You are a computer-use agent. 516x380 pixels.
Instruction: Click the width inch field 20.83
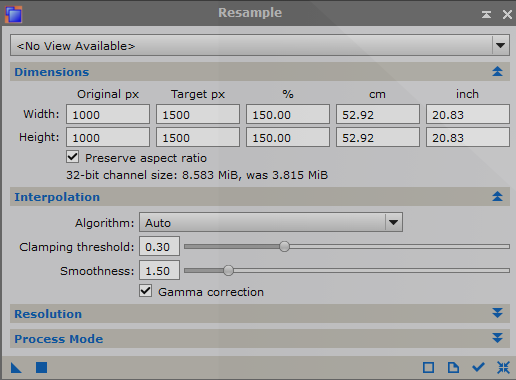point(468,114)
